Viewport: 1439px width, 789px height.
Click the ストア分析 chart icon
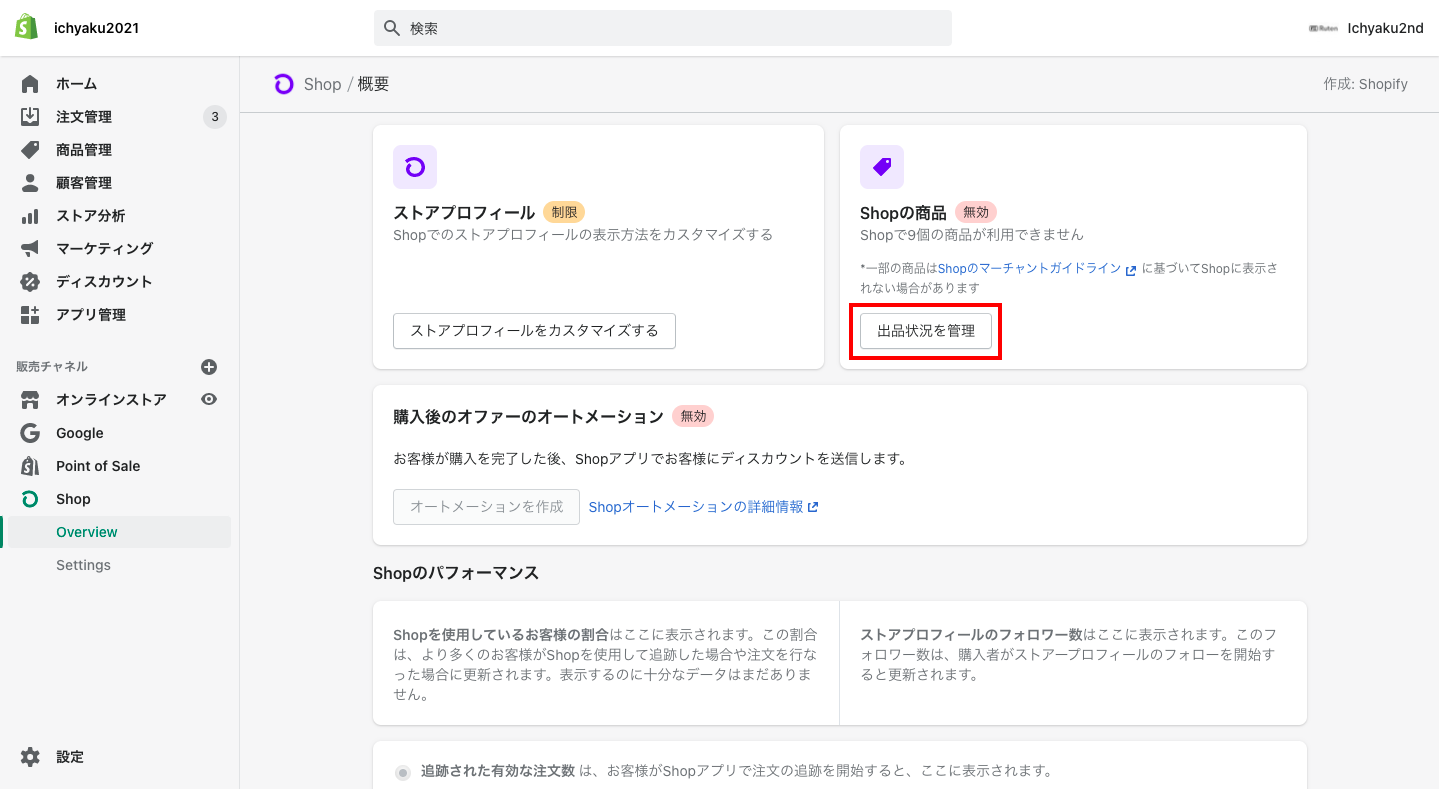point(30,216)
